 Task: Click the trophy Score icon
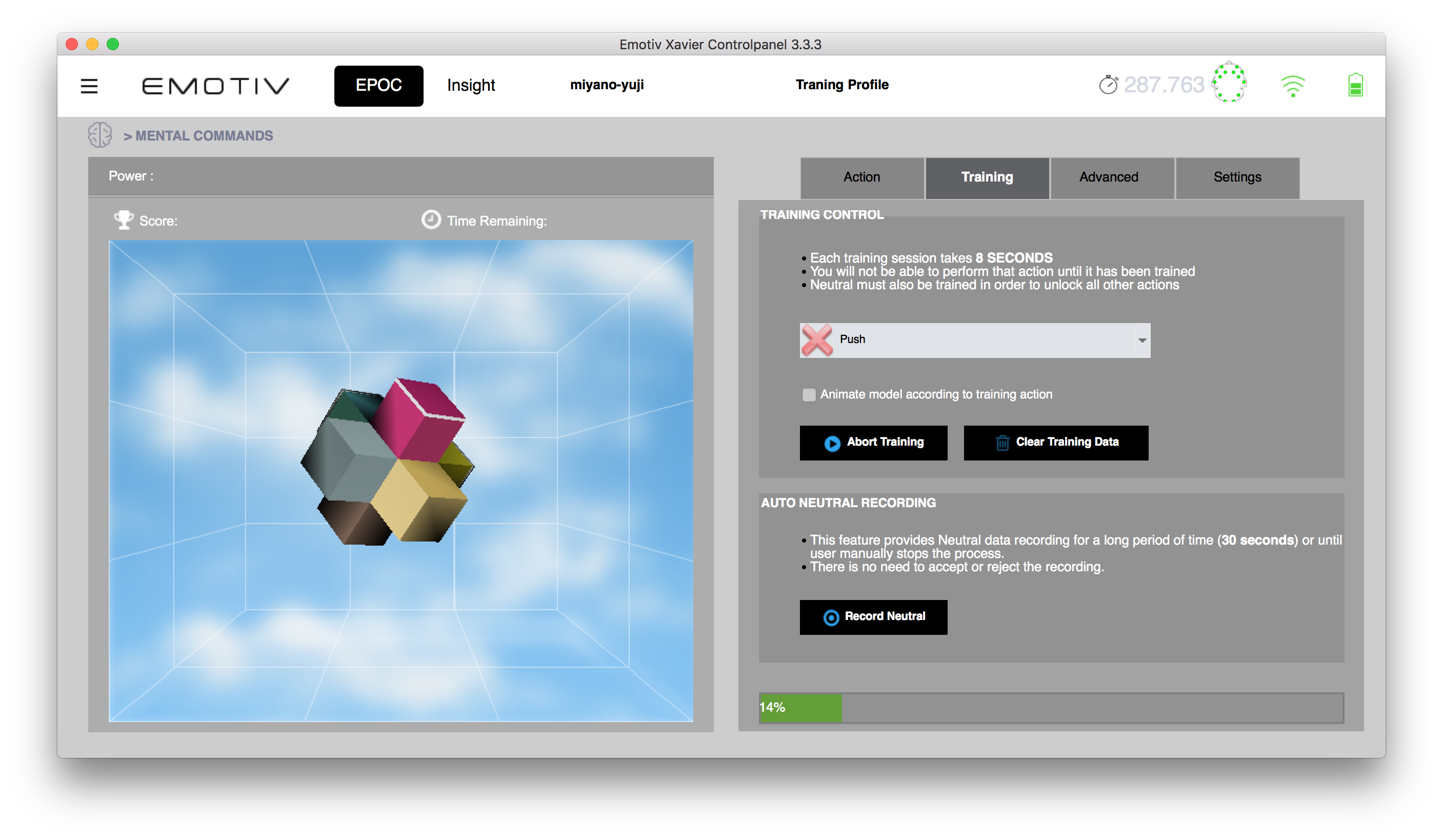pos(123,220)
